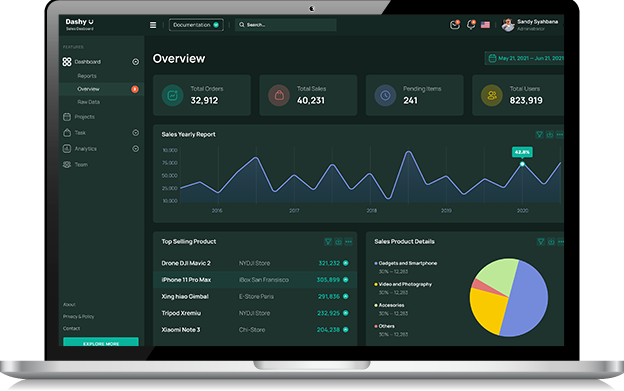Open Sandy Syahbana profile avatar
624x391 pixels.
[x=508, y=25]
